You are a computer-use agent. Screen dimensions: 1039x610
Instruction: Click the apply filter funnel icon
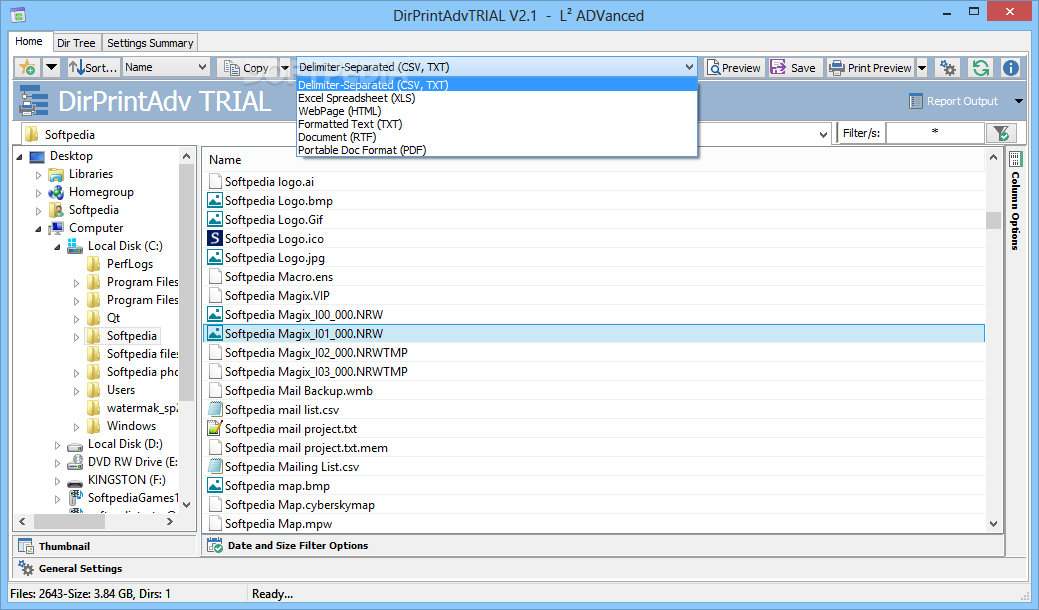click(x=1001, y=133)
